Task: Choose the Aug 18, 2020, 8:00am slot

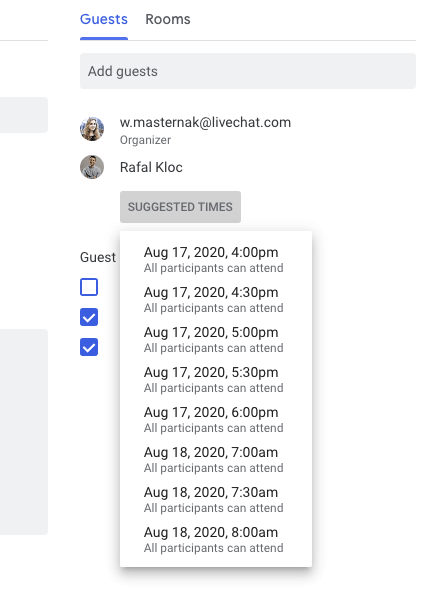Action: [x=216, y=539]
